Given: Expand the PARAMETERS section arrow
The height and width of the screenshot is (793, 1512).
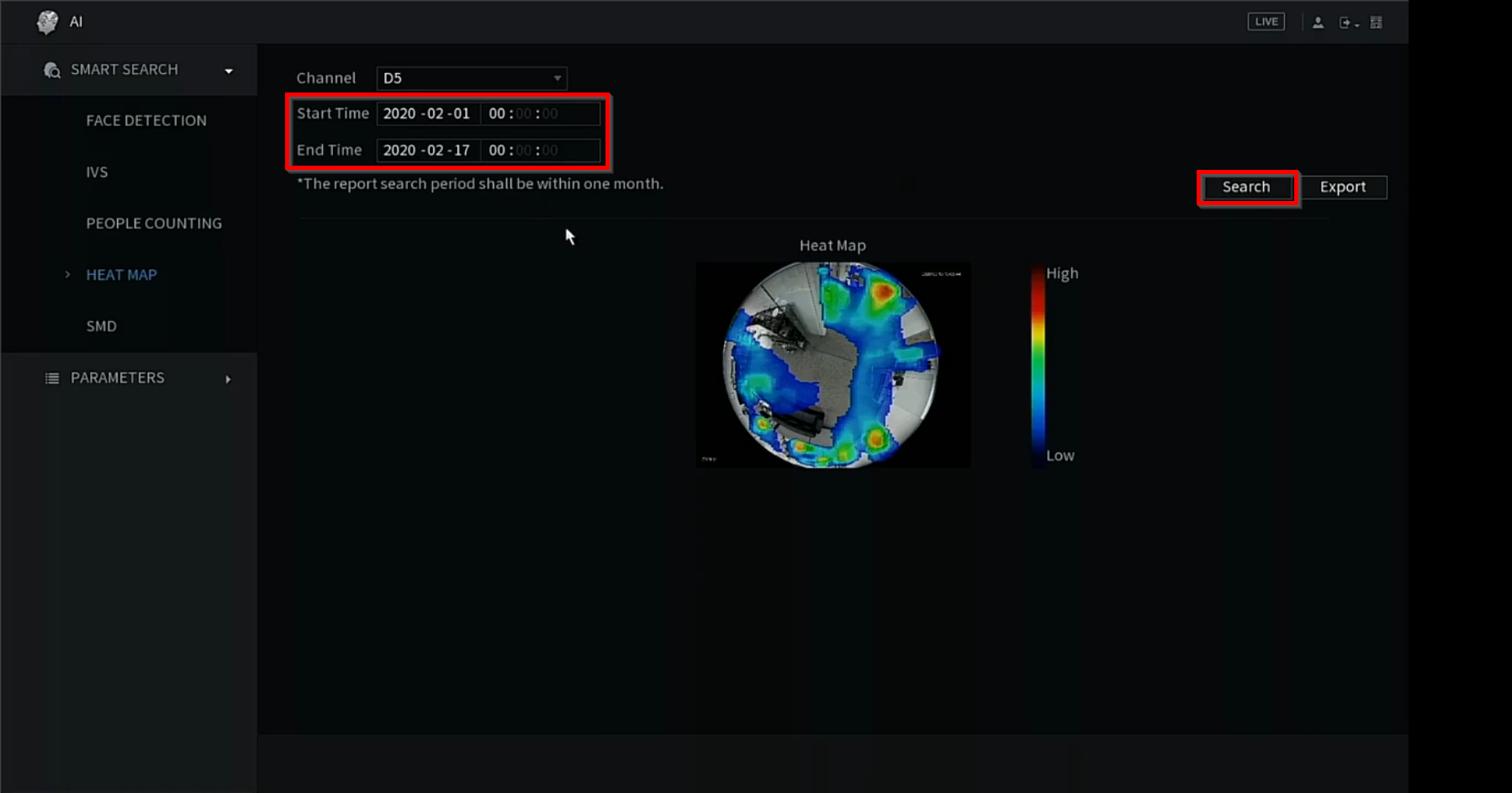Looking at the screenshot, I should 228,379.
